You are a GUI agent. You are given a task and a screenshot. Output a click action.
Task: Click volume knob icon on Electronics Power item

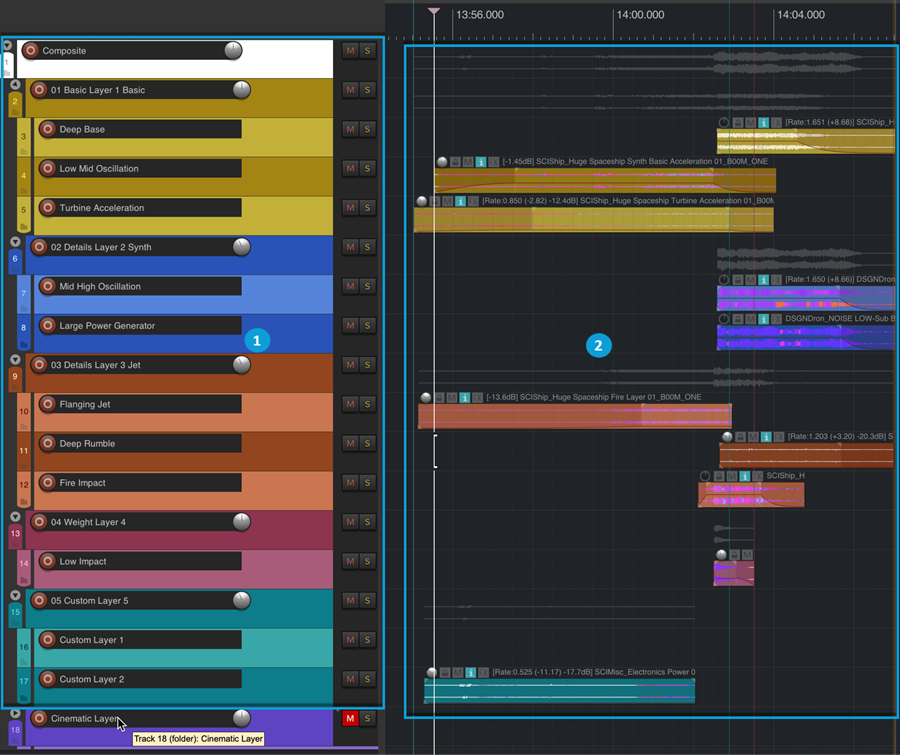[432, 673]
